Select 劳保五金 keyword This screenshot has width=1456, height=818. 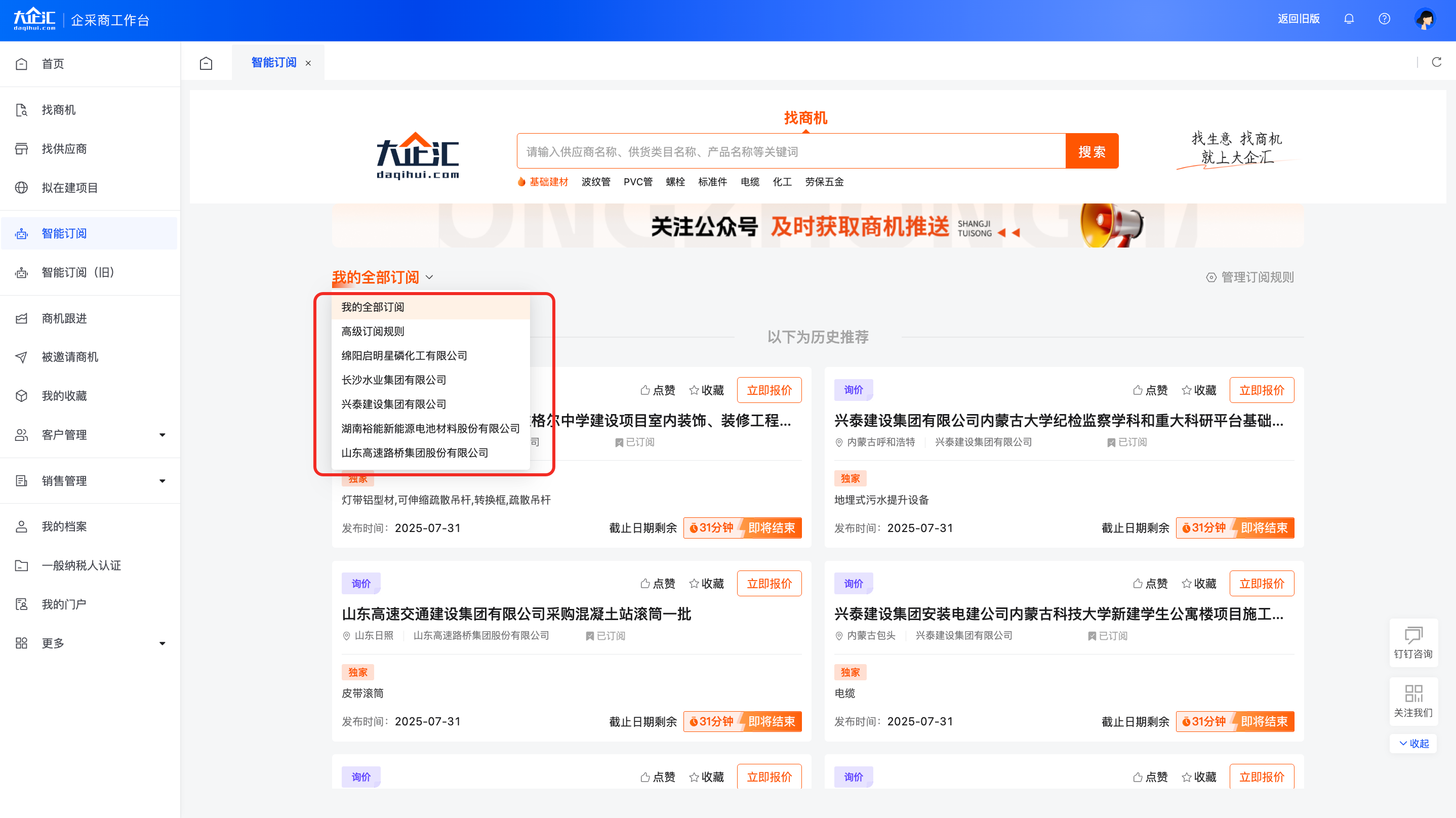pos(825,182)
